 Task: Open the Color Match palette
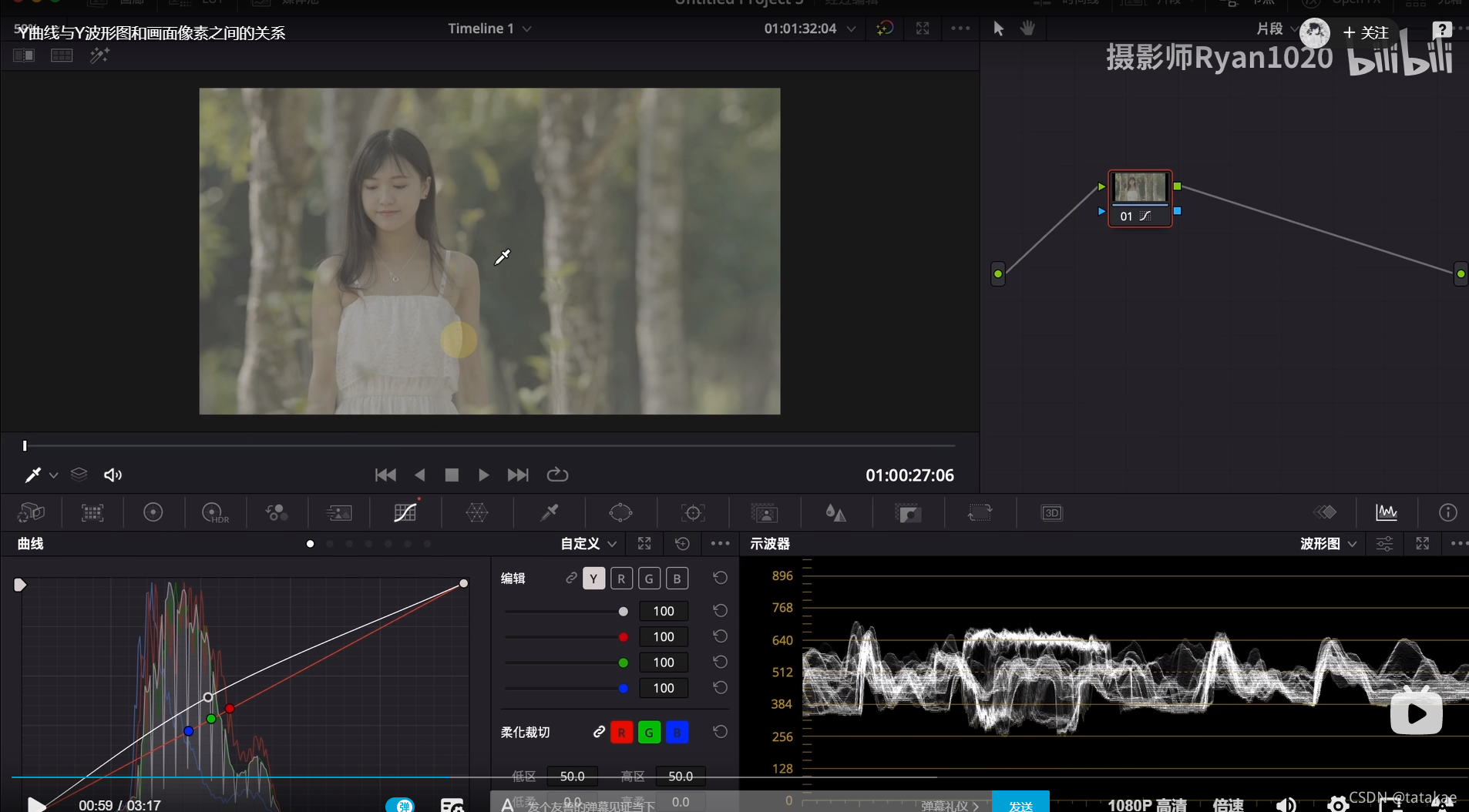click(x=92, y=512)
